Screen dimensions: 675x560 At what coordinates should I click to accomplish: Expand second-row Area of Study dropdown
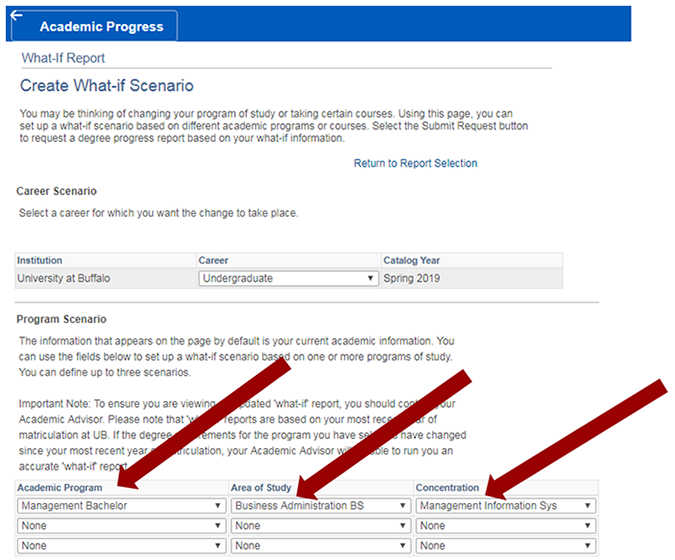320,526
